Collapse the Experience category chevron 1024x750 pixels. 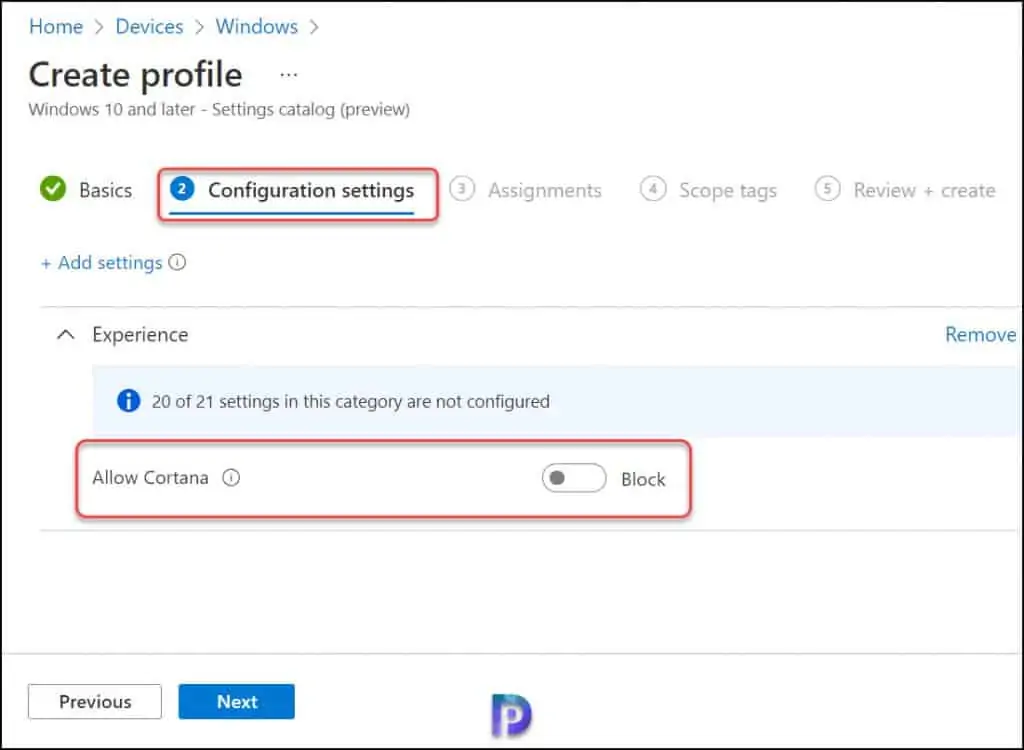(65, 334)
